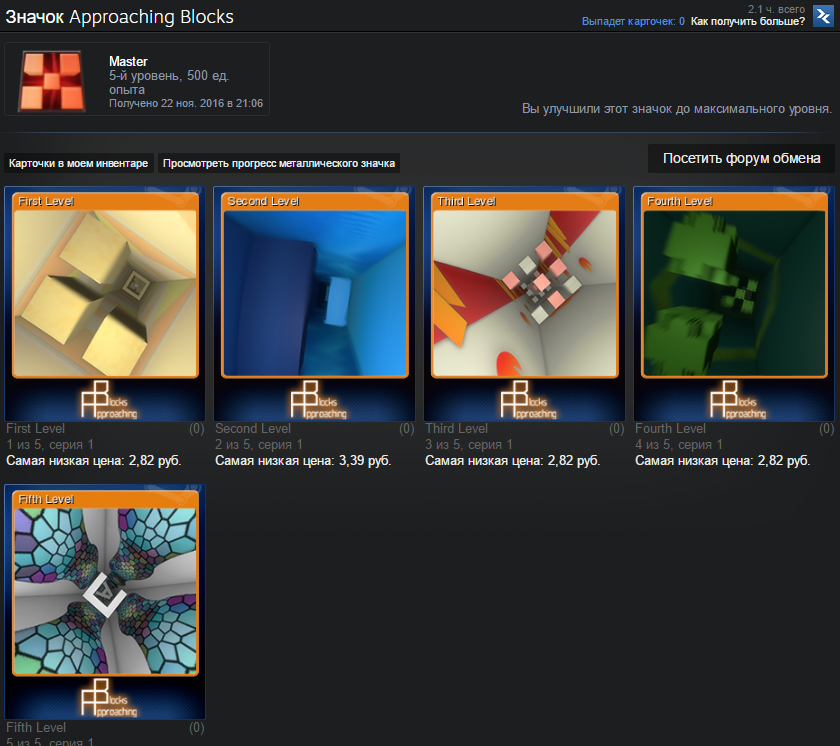The width and height of the screenshot is (840, 746).
Task: Click the 'Master' badge title
Action: pos(128,62)
